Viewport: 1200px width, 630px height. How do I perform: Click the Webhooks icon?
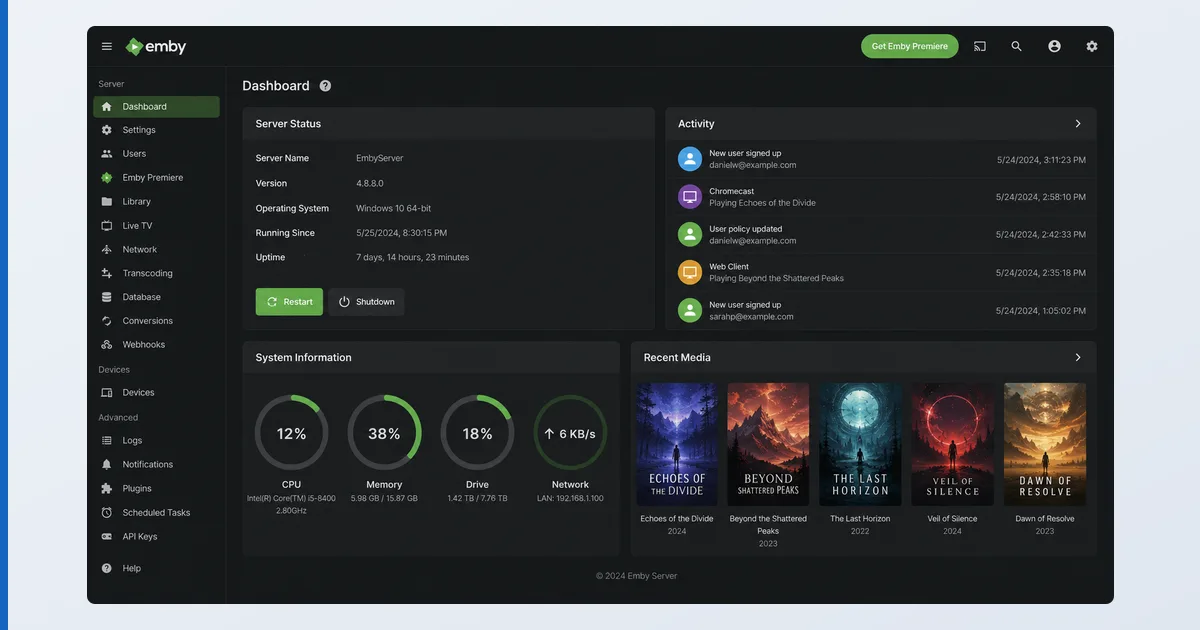pos(107,345)
